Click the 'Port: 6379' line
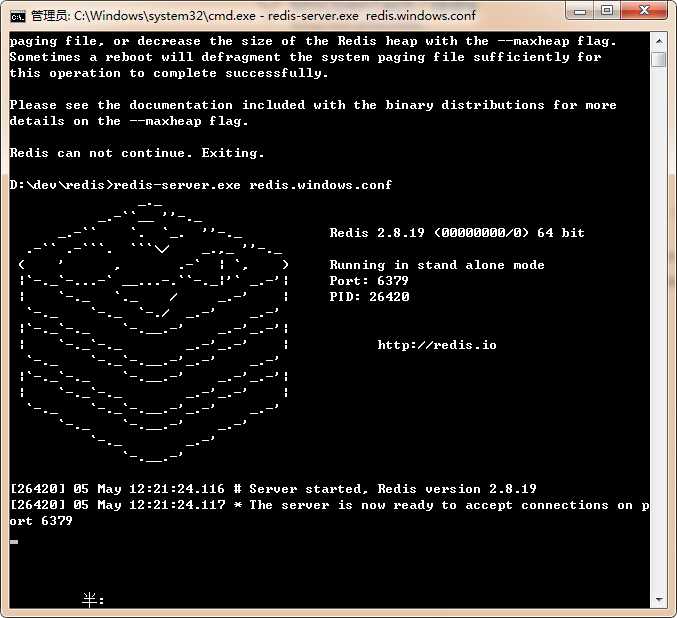Screen dimensions: 677x618 369,281
